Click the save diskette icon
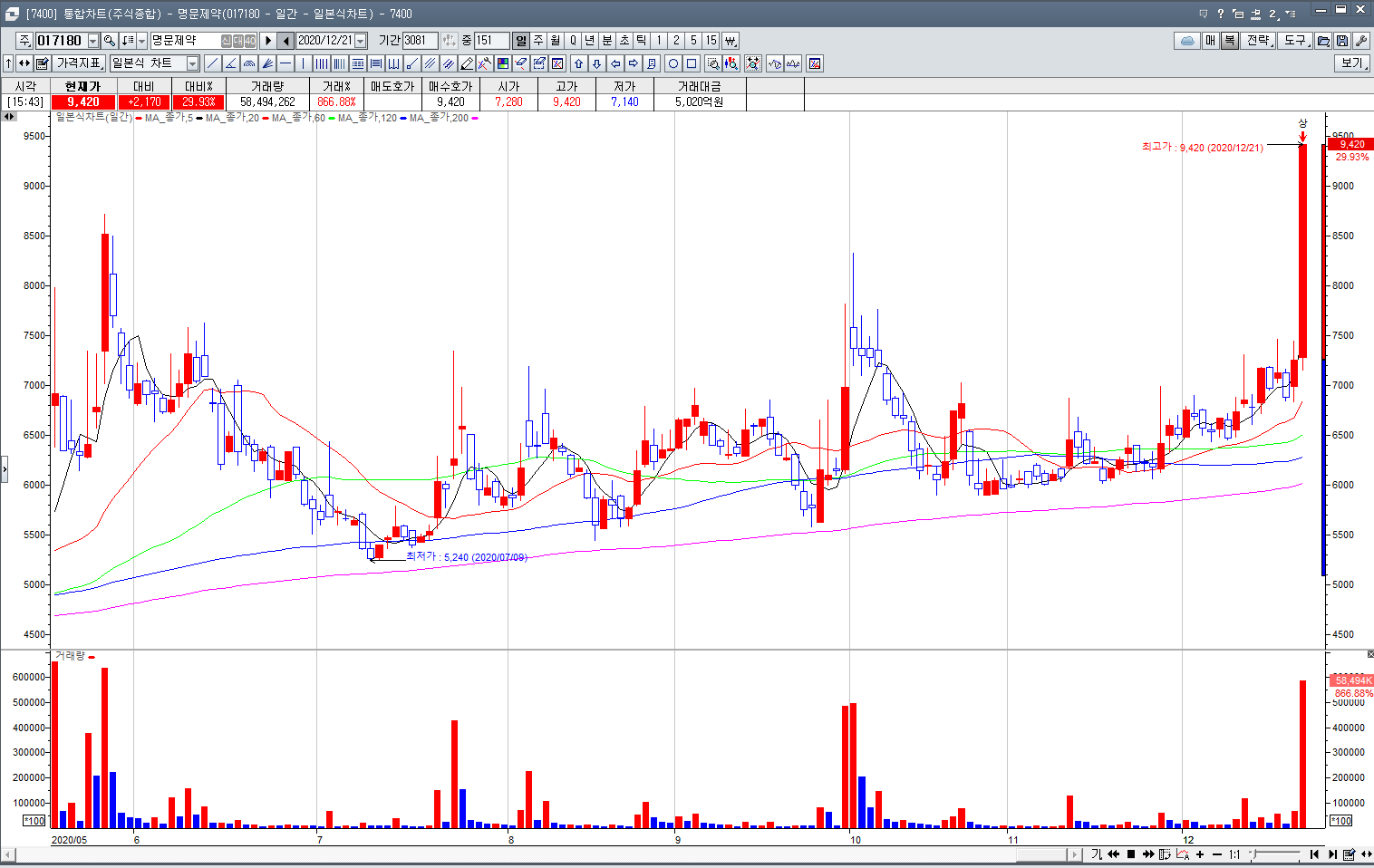 tap(1342, 41)
